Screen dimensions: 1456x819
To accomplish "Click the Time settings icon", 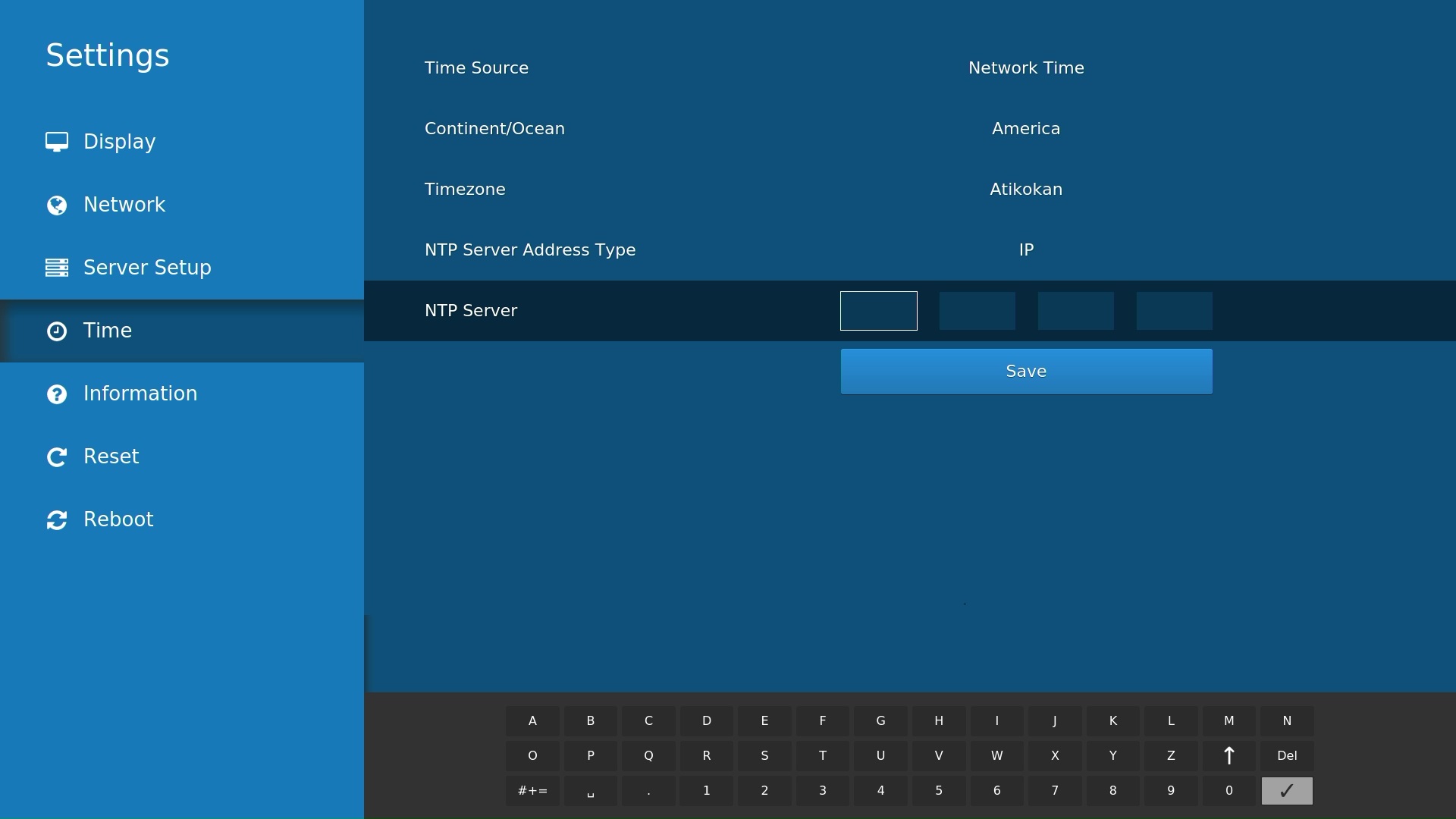I will 56,331.
